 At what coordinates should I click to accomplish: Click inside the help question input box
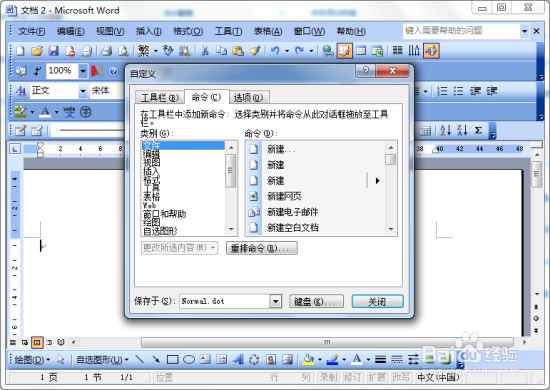click(x=461, y=31)
